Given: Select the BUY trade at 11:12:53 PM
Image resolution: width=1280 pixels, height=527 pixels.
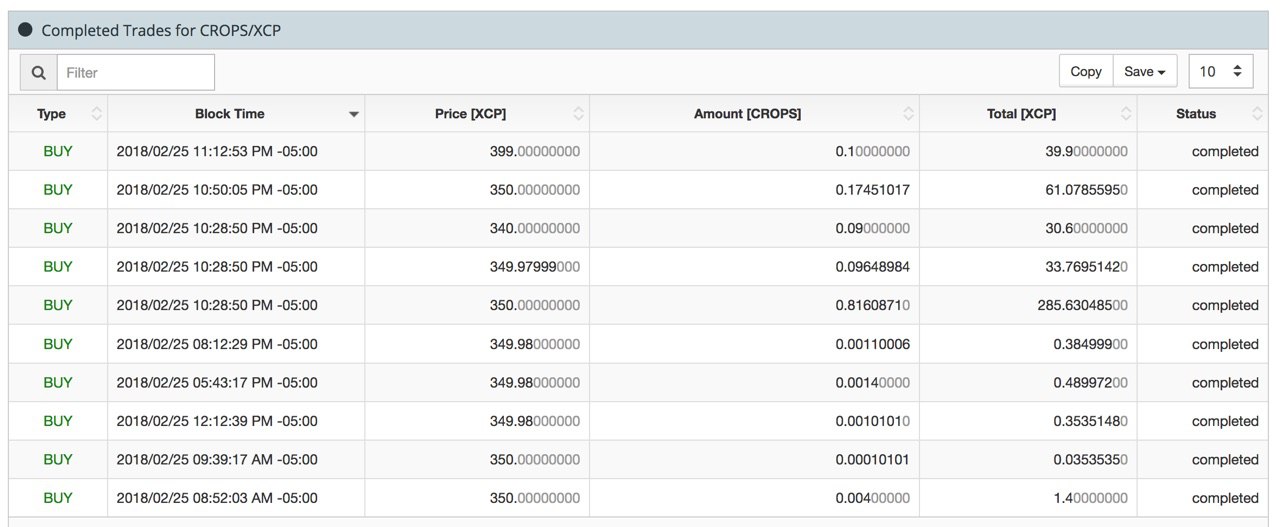Looking at the screenshot, I should click(x=640, y=151).
